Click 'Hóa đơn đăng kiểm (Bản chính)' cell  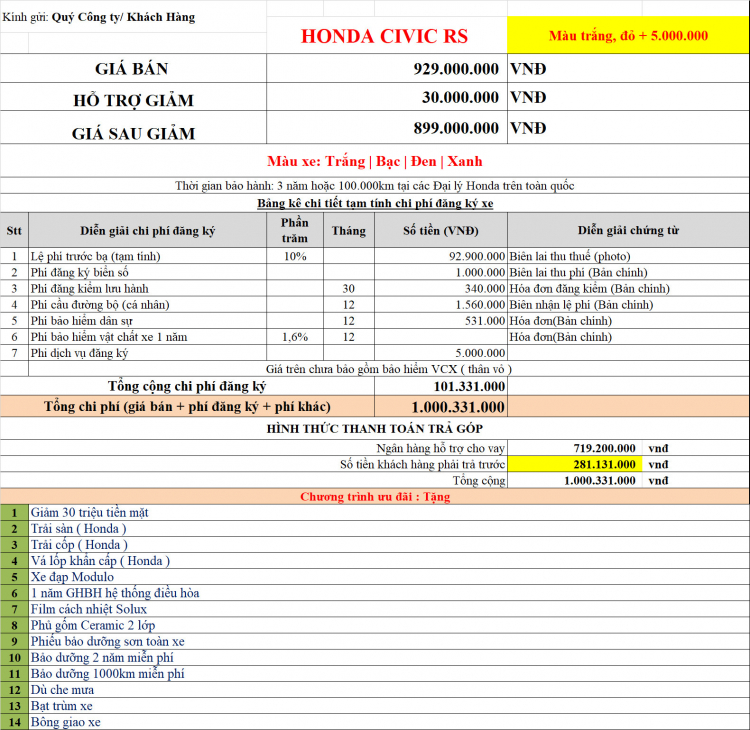[628, 288]
